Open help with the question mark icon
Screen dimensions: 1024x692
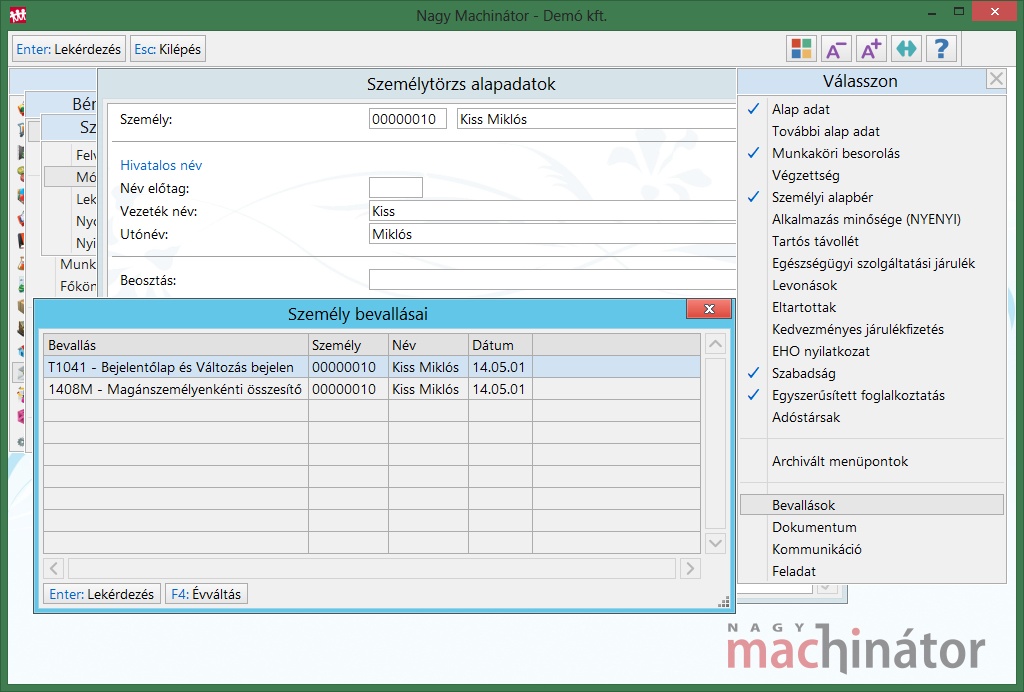point(941,48)
